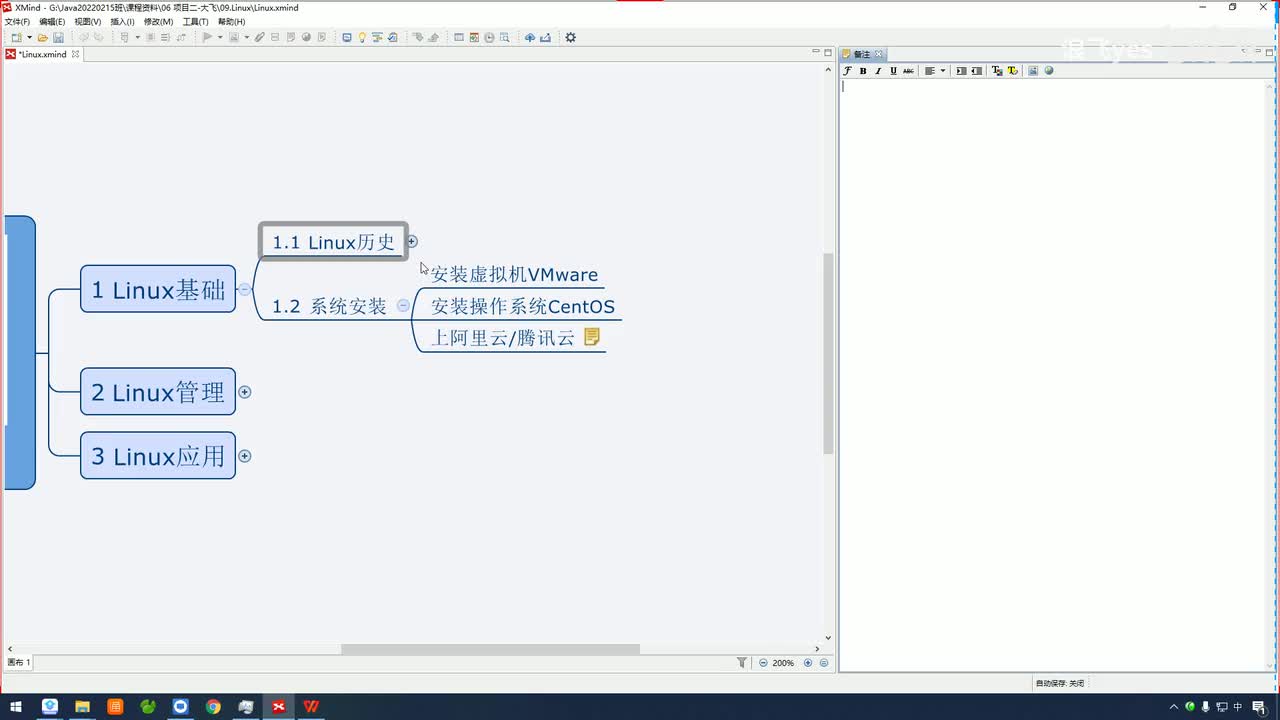The height and width of the screenshot is (720, 1280).
Task: Zoom in with the plus button
Action: 808,662
